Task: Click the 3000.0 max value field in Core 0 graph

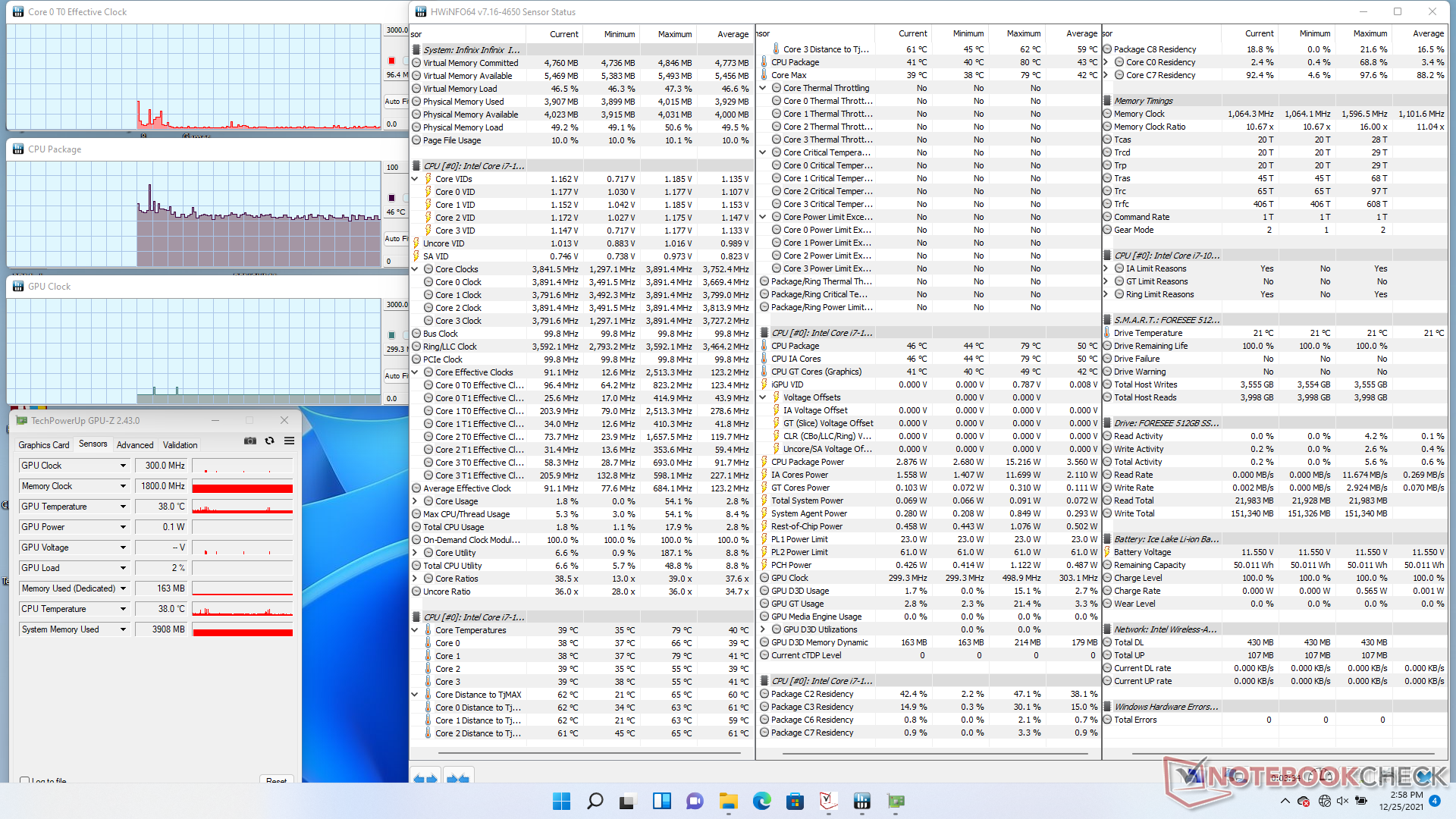Action: click(x=397, y=30)
